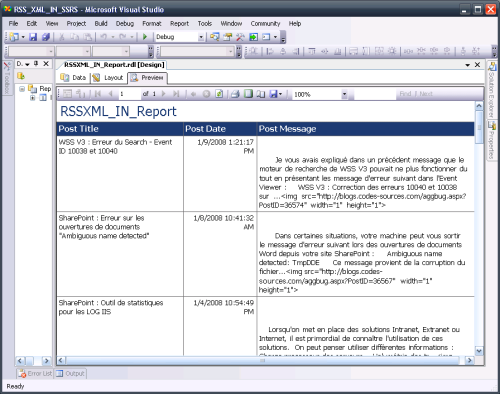Image resolution: width=500 pixels, height=394 pixels.
Task: Click the Copy toolbar icon
Action: (x=75, y=37)
